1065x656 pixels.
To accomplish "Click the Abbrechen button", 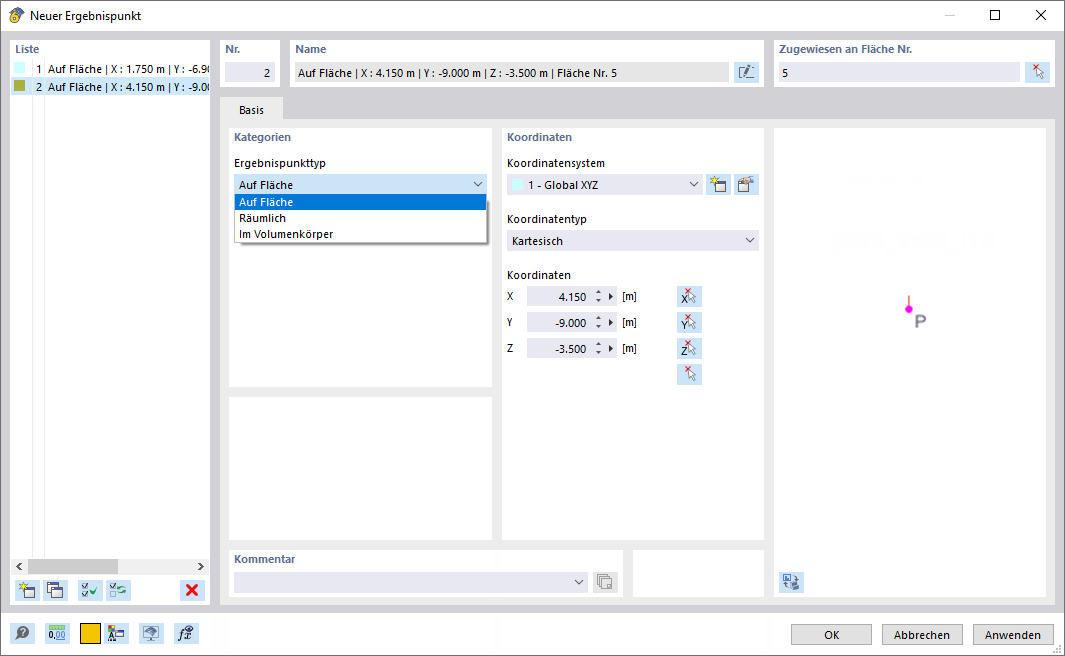I will point(922,635).
